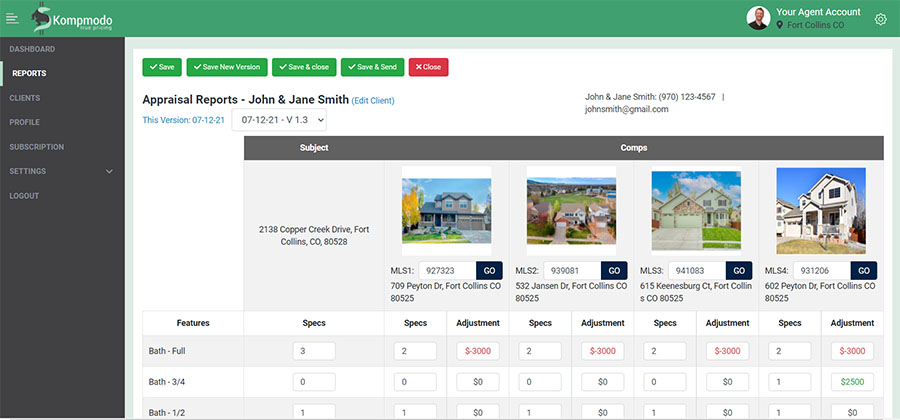This screenshot has height=420, width=900.
Task: Open the report version dropdown
Action: pos(279,120)
